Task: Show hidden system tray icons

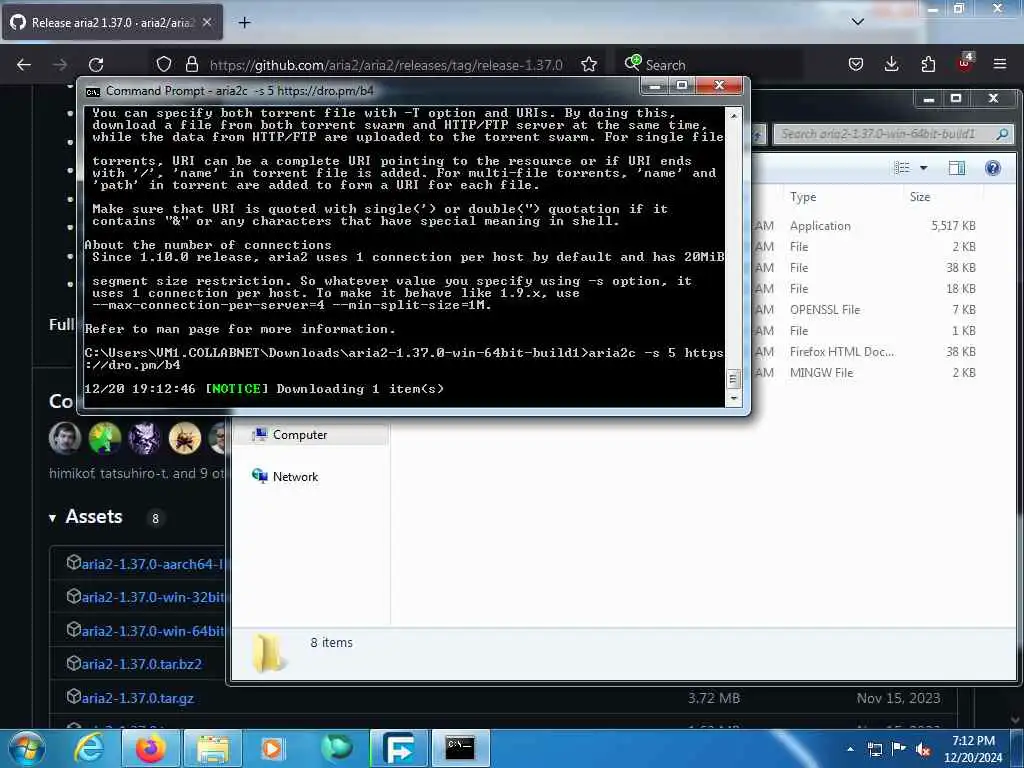Action: (x=850, y=749)
